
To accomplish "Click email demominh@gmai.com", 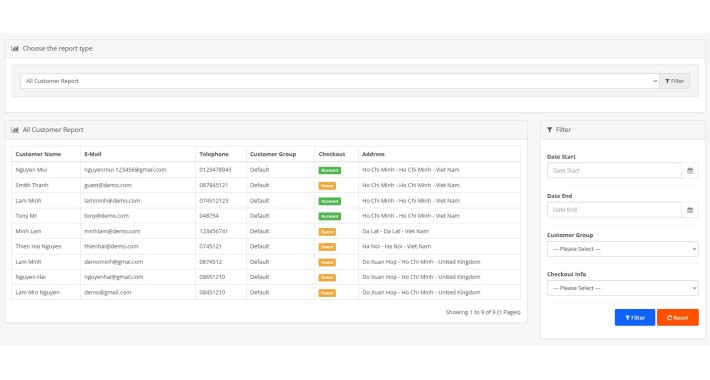I will [114, 262].
